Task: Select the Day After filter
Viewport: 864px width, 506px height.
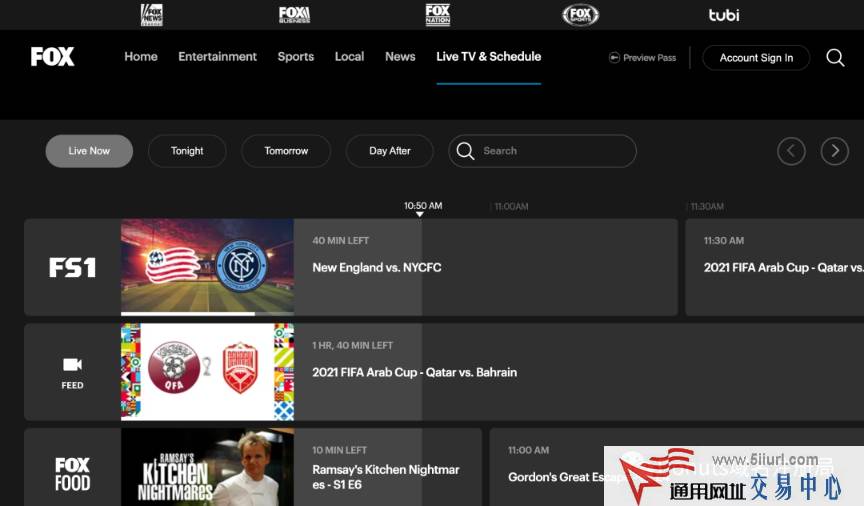Action: (x=390, y=150)
